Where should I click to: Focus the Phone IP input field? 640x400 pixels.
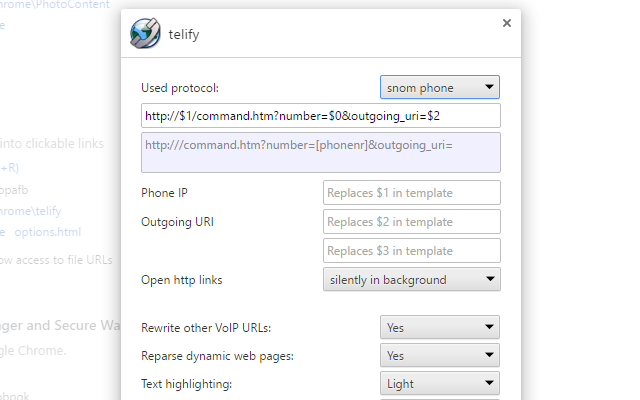[x=411, y=193]
